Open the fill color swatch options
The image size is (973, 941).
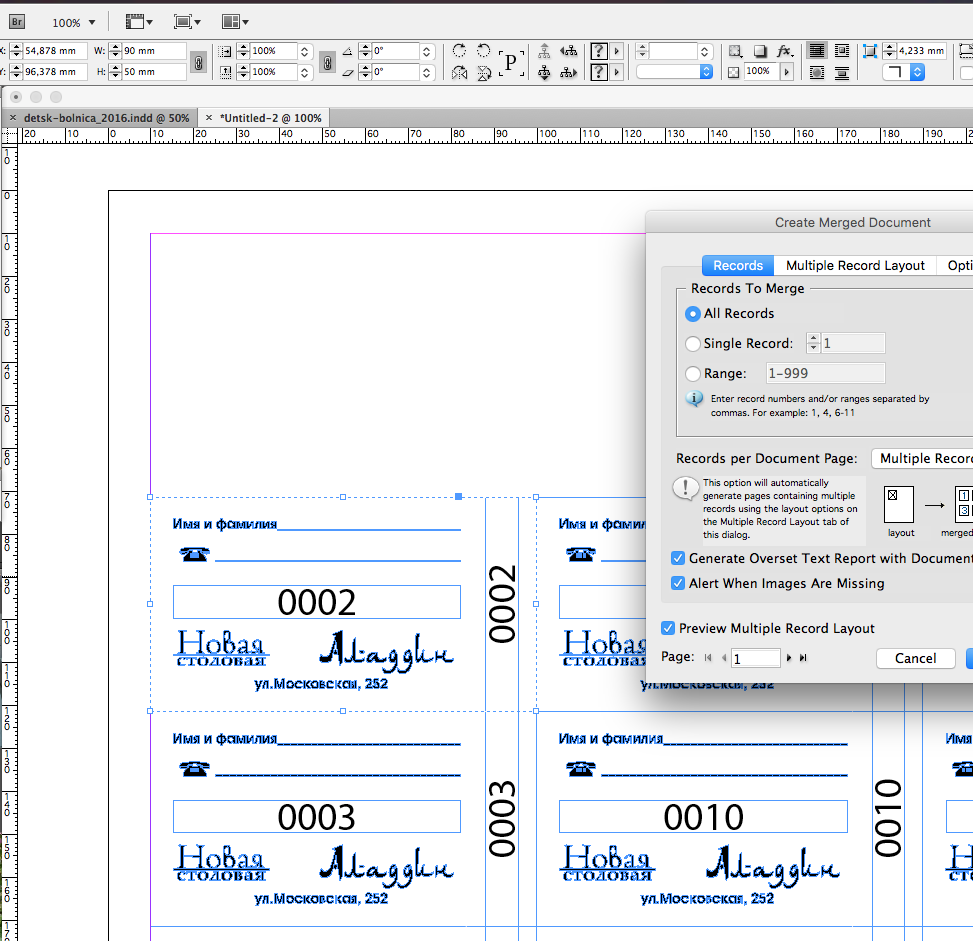pyautogui.click(x=599, y=51)
